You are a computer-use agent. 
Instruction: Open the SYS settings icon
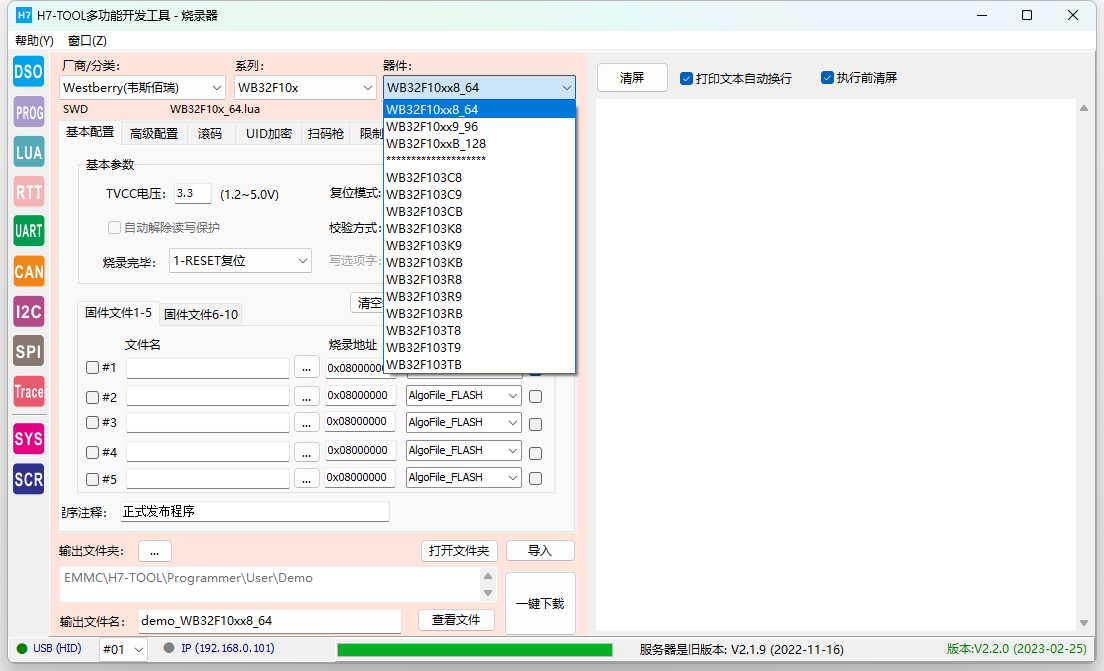point(29,439)
